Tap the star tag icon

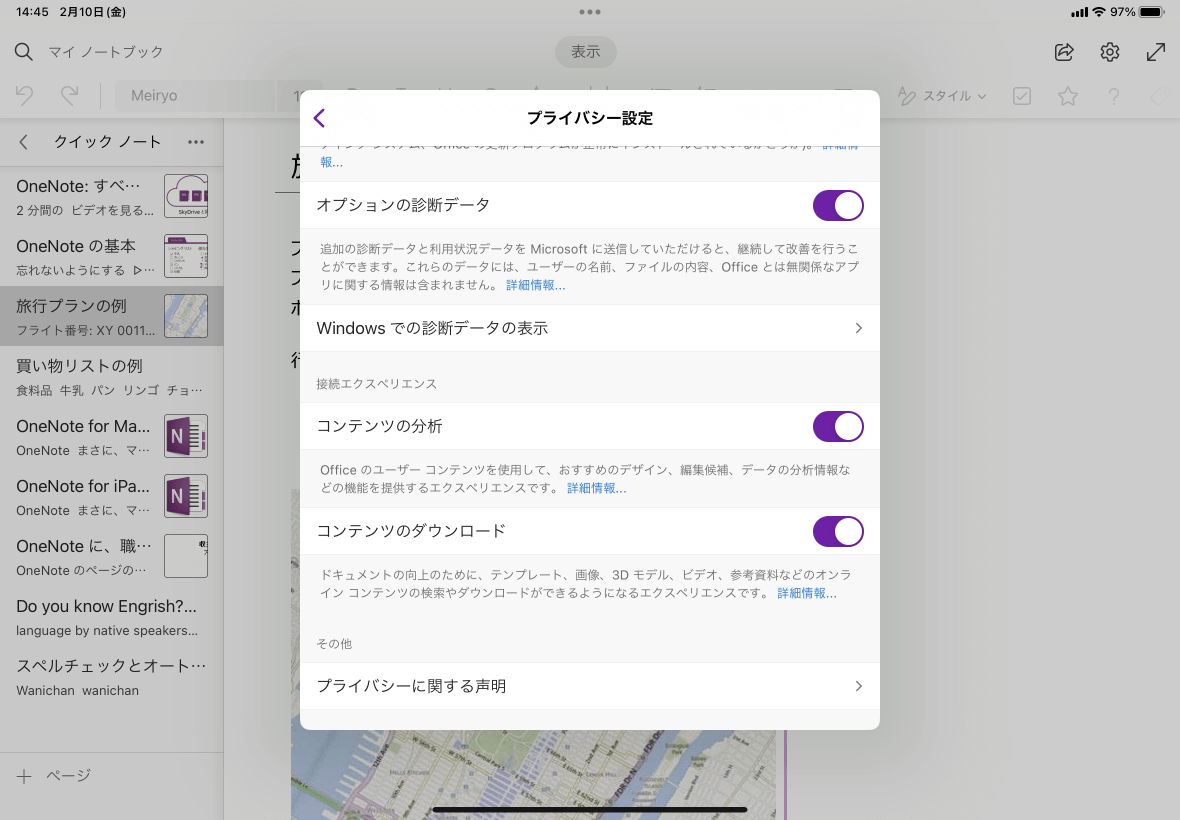click(x=1067, y=96)
